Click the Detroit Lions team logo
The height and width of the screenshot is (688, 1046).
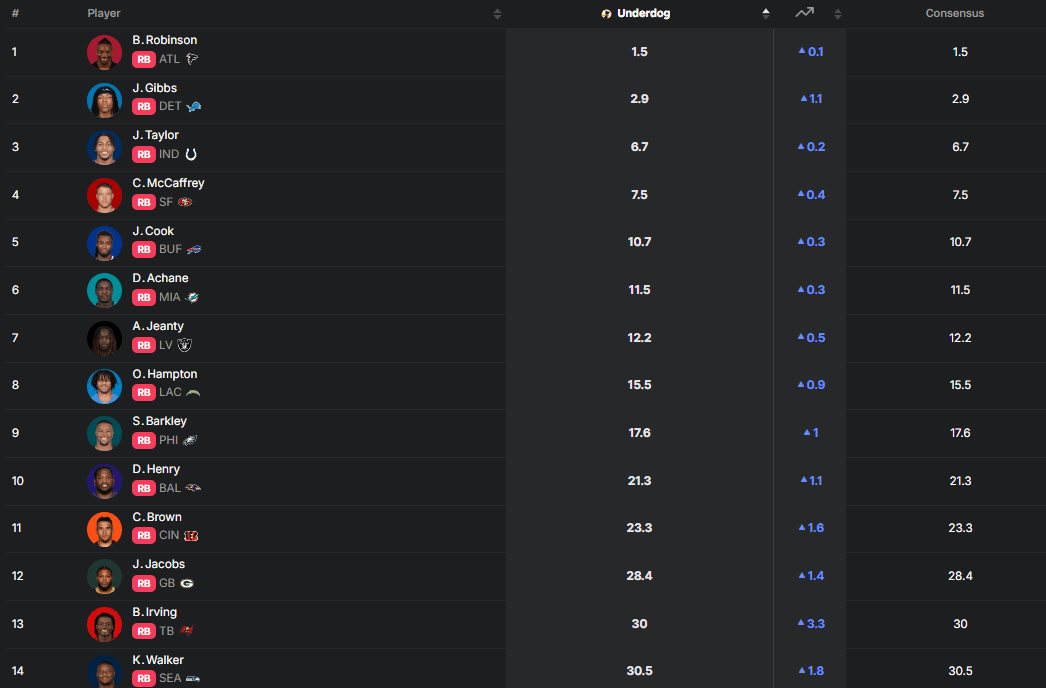[x=194, y=107]
